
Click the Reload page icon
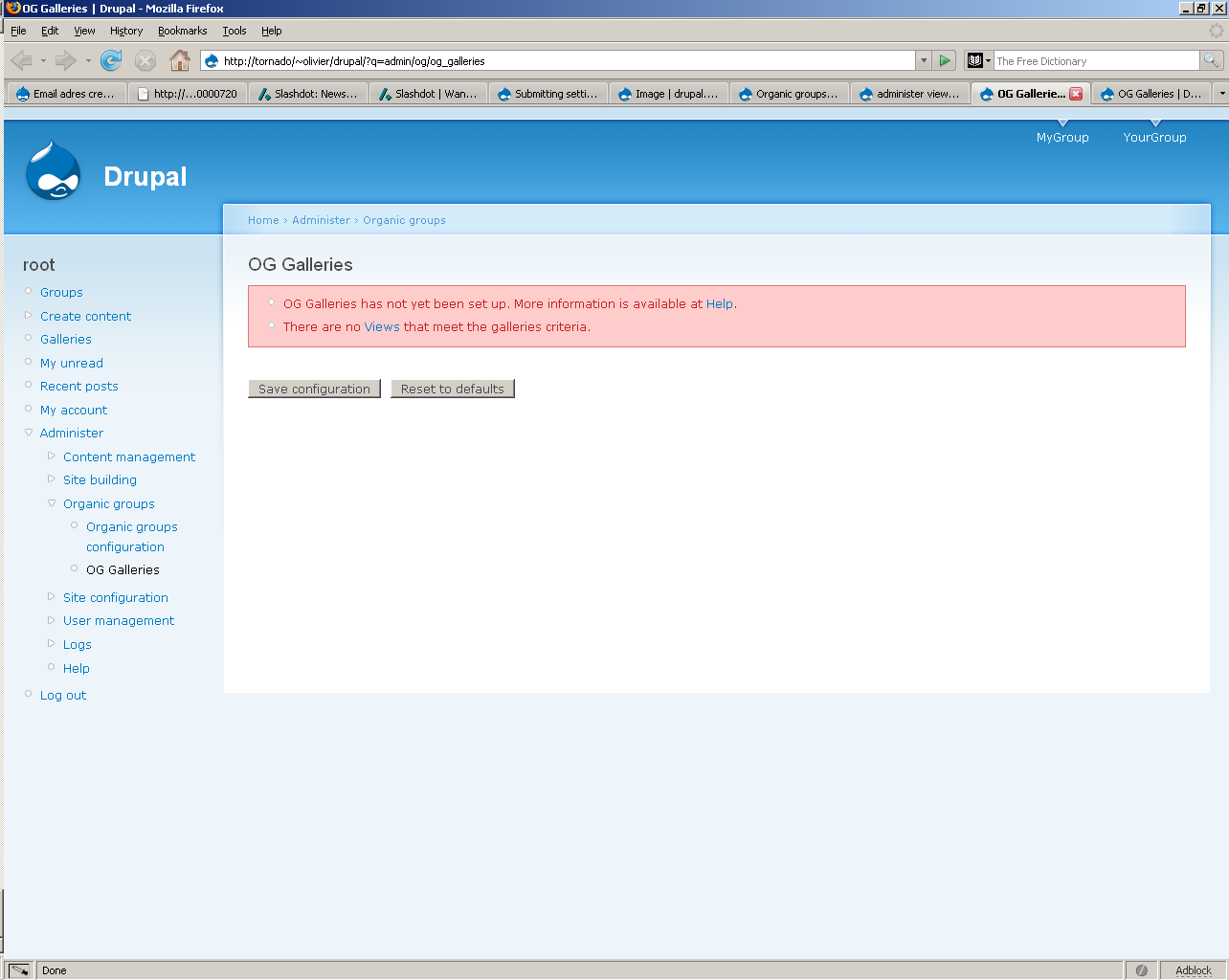tap(111, 60)
